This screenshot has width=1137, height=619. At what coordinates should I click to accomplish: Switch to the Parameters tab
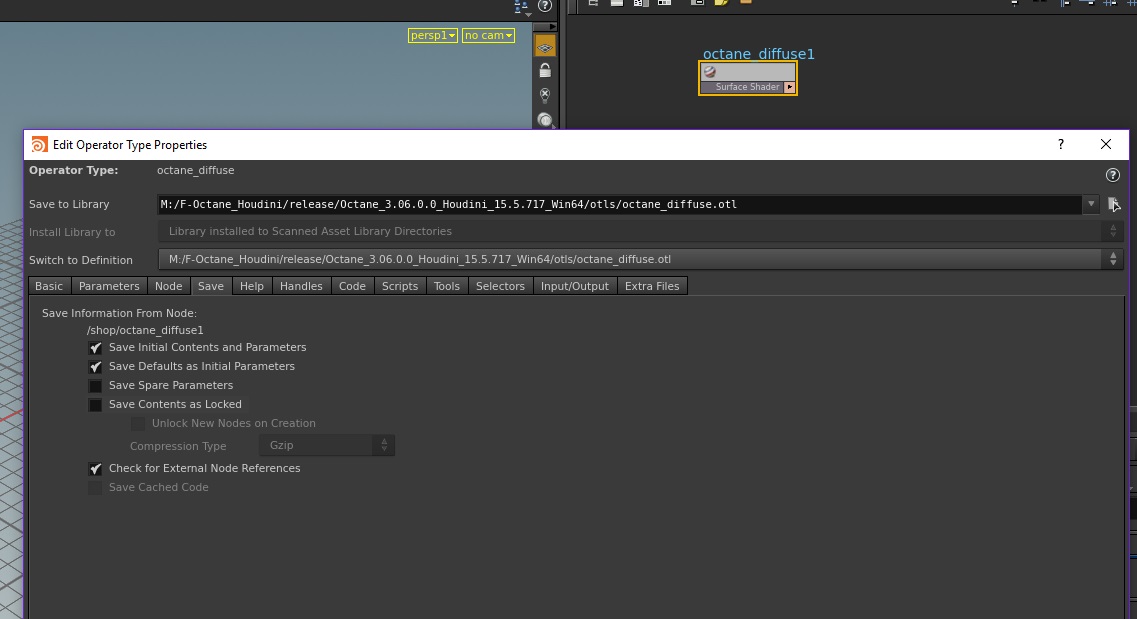tap(109, 286)
